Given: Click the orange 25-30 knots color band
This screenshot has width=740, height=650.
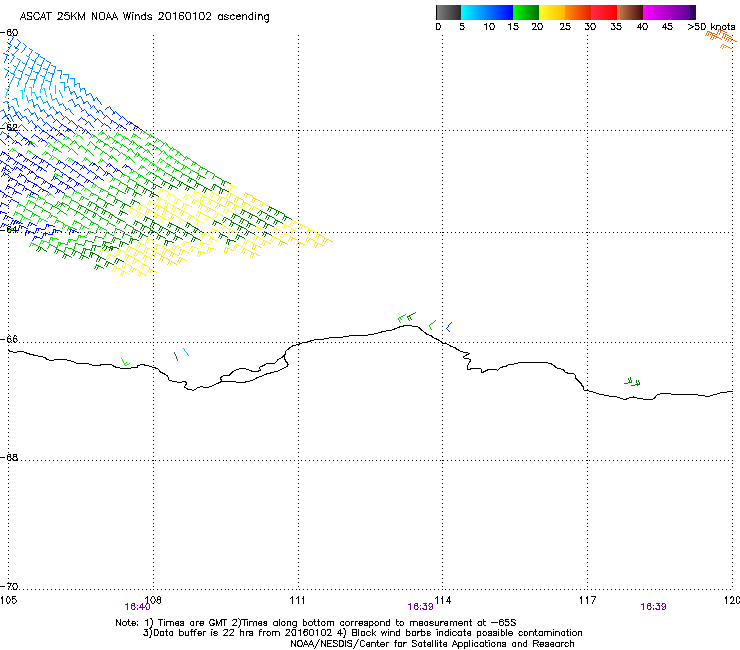Looking at the screenshot, I should coord(578,12).
